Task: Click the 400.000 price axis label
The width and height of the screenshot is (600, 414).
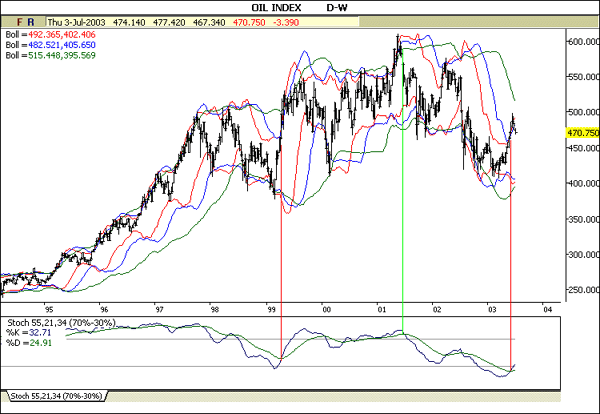Action: click(583, 183)
